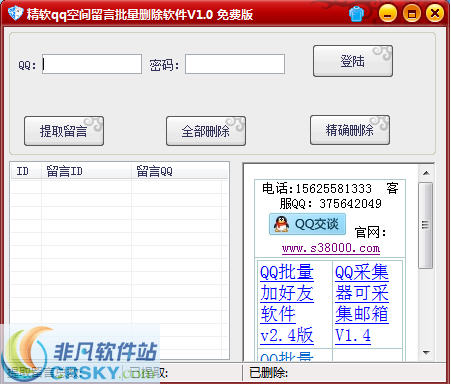451x384 pixels.
Task: Click the 提取留言 button
Action: (x=64, y=131)
